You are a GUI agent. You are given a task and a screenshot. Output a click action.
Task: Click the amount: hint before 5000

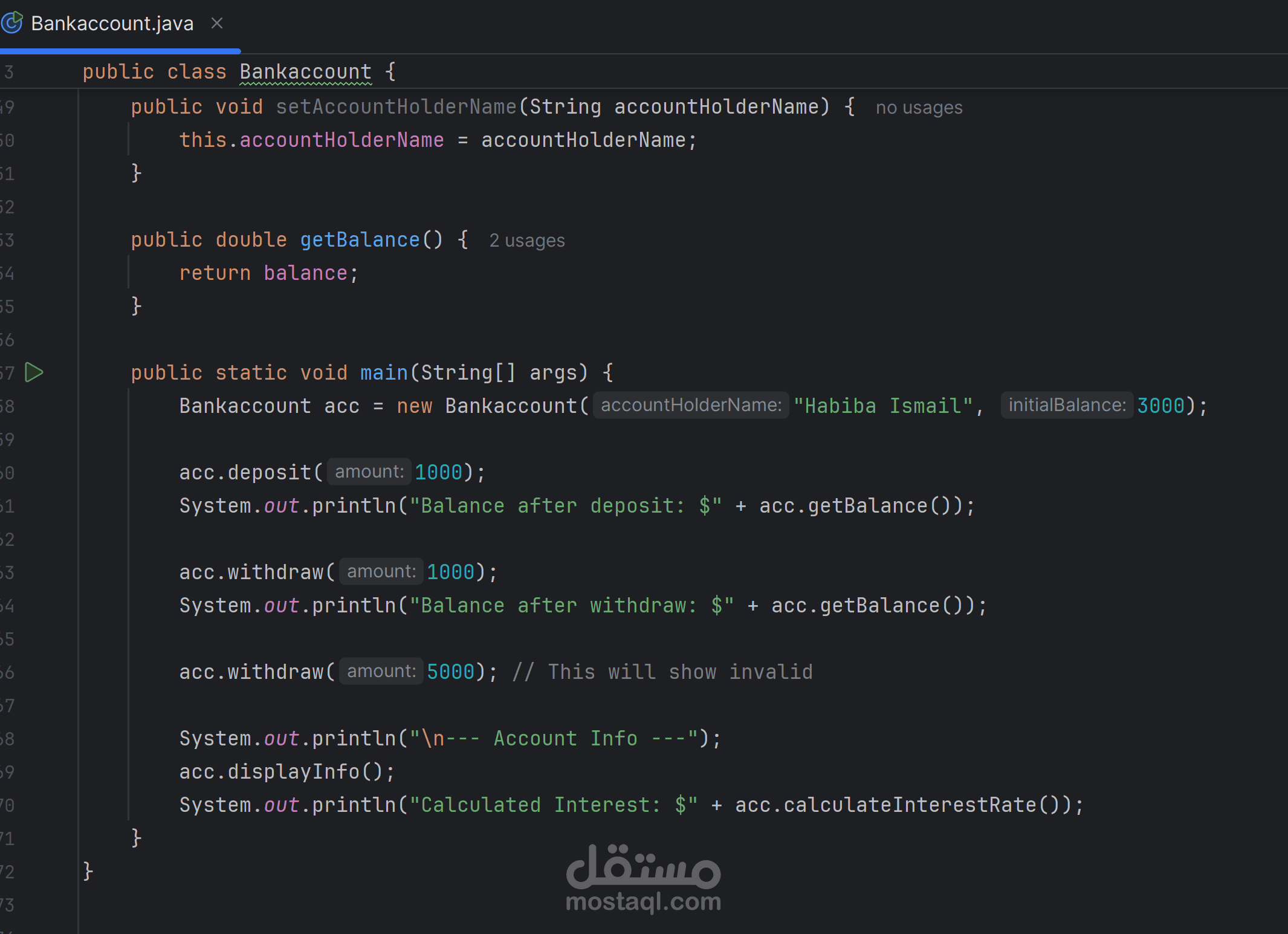381,671
